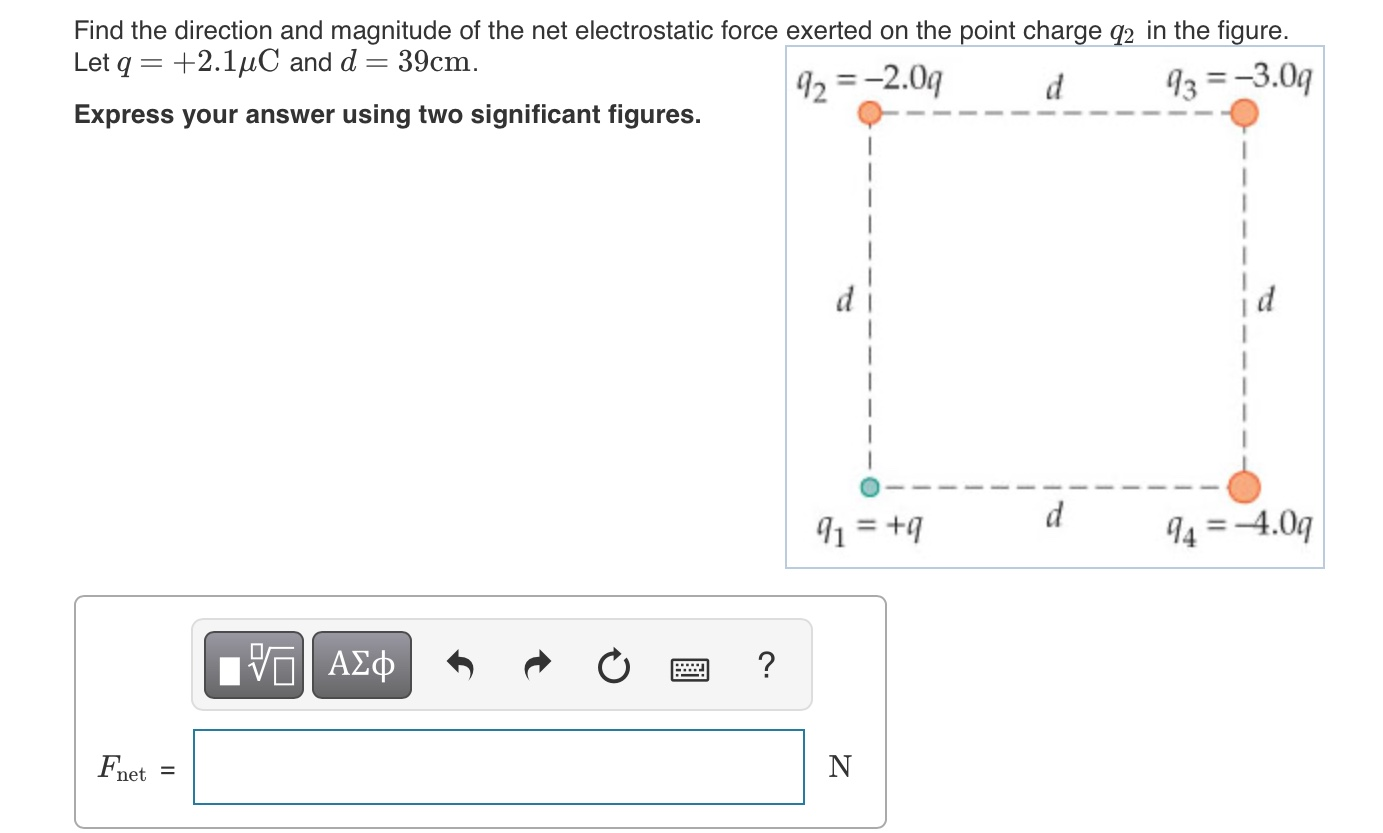Click the Fnet label beside the field
The image size is (1383, 833).
tap(128, 767)
